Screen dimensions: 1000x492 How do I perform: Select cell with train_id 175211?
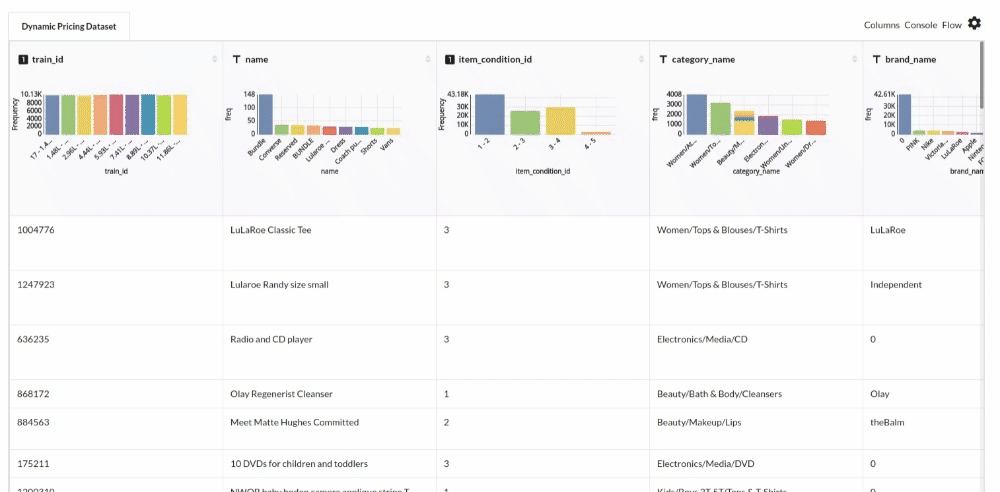[x=116, y=464]
